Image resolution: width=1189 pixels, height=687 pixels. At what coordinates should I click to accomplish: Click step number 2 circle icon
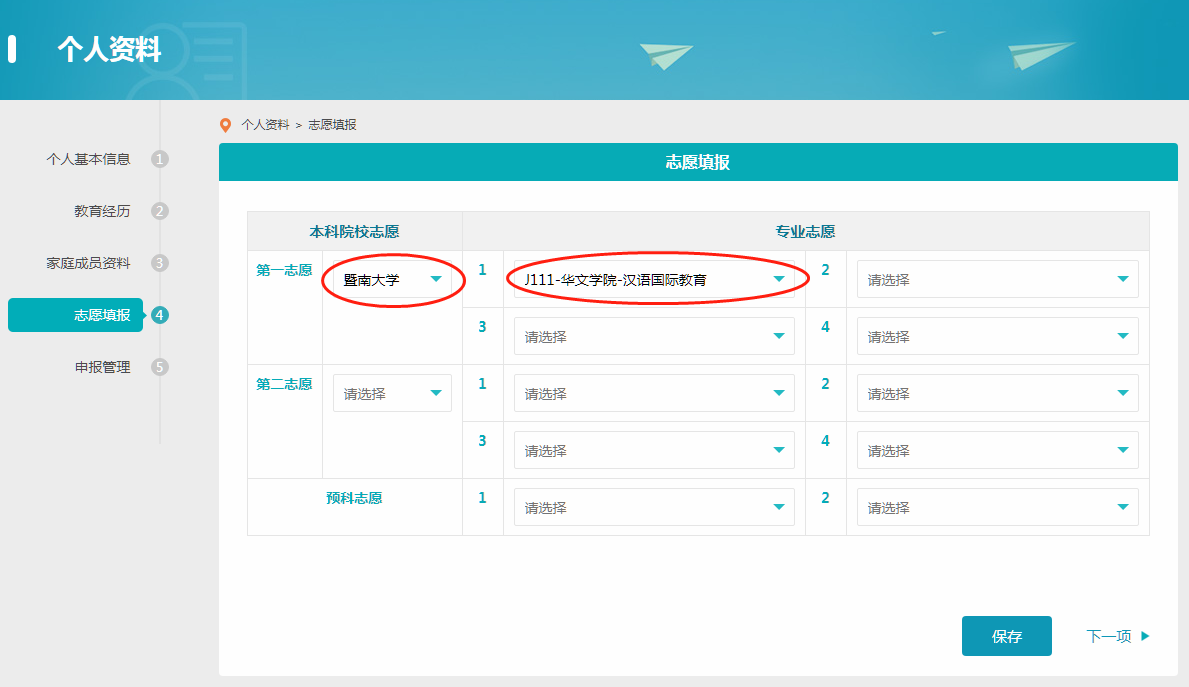(x=159, y=211)
